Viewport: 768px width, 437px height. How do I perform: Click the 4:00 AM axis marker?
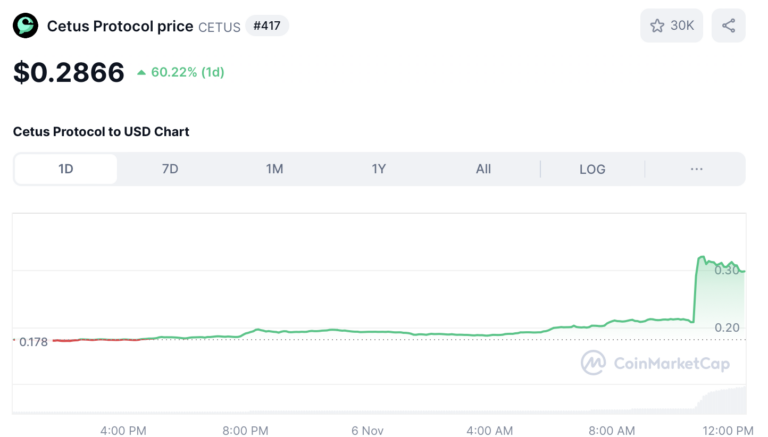(x=490, y=430)
